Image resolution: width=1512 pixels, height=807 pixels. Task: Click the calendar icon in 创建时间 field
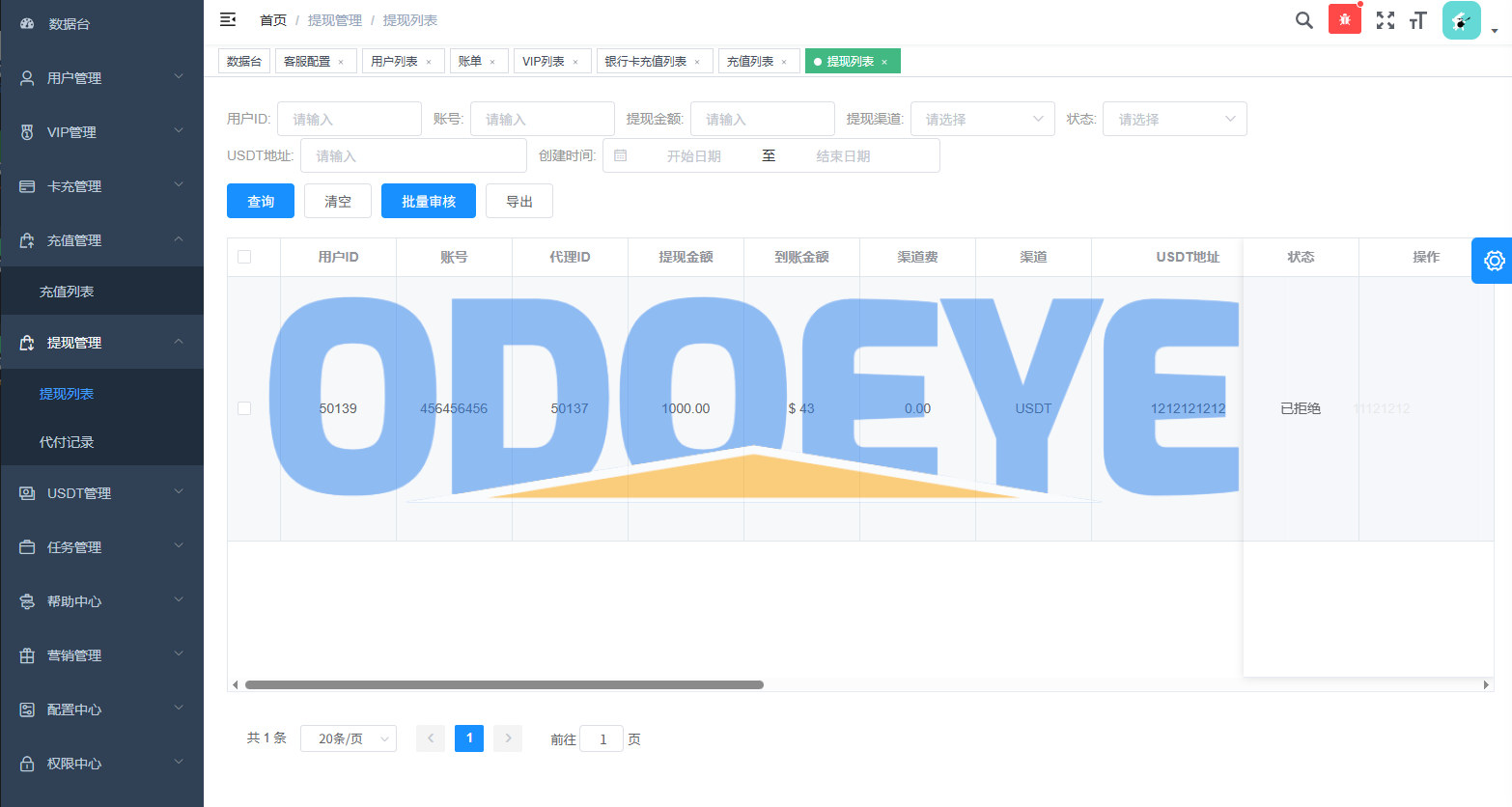point(621,155)
